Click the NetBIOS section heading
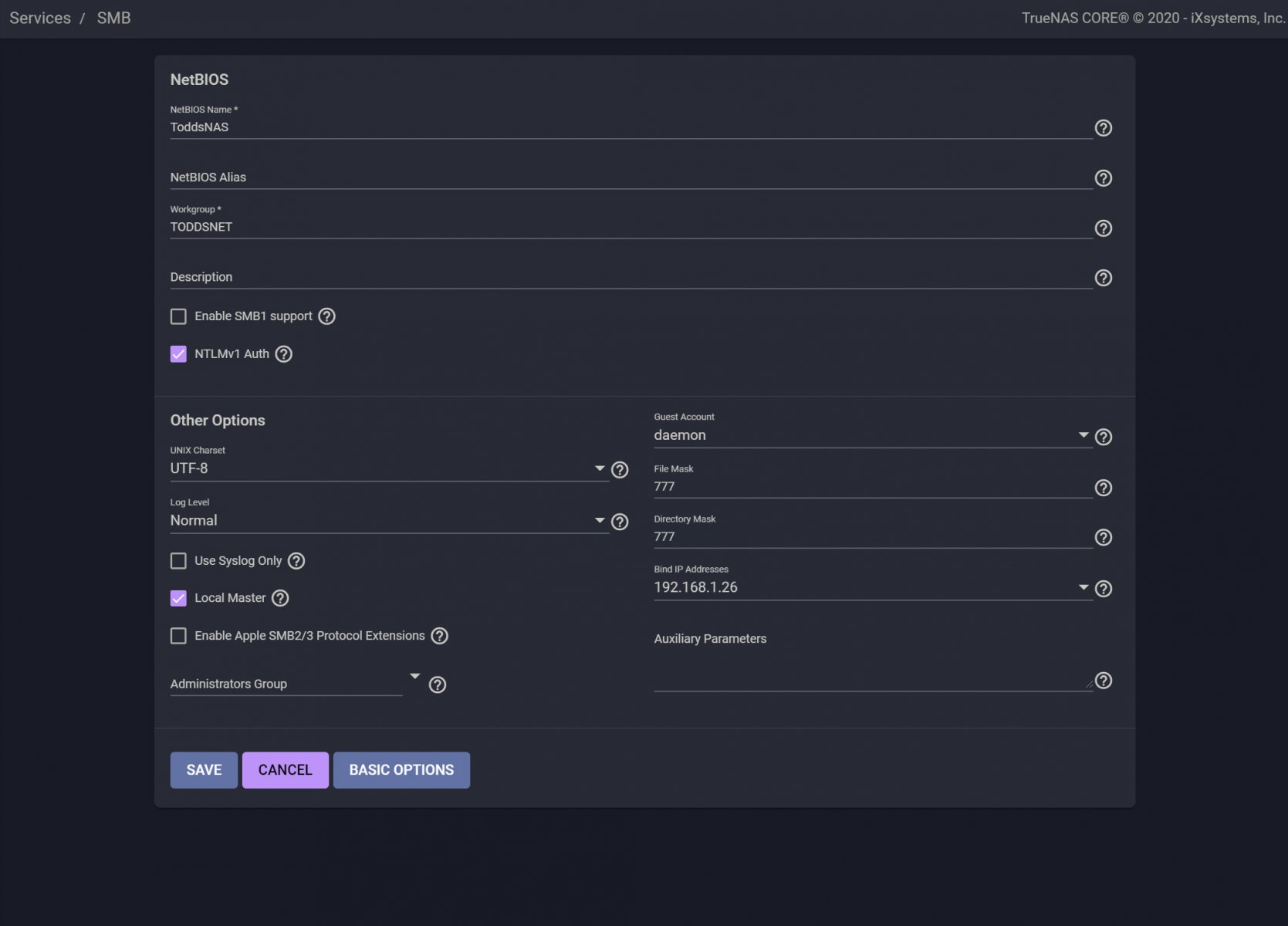The height and width of the screenshot is (926, 1288). point(199,79)
